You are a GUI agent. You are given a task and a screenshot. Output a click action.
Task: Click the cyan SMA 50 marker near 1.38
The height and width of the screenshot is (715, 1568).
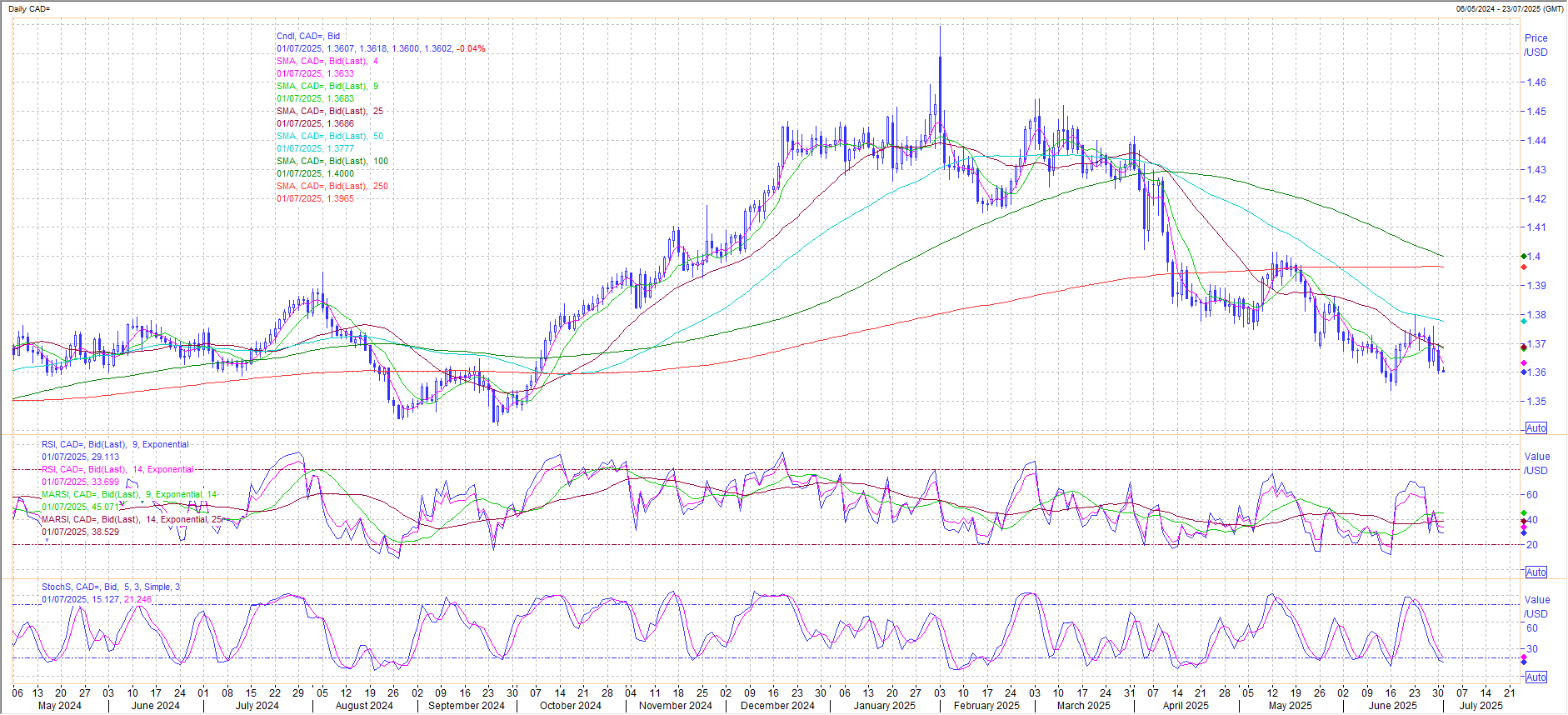[1524, 321]
